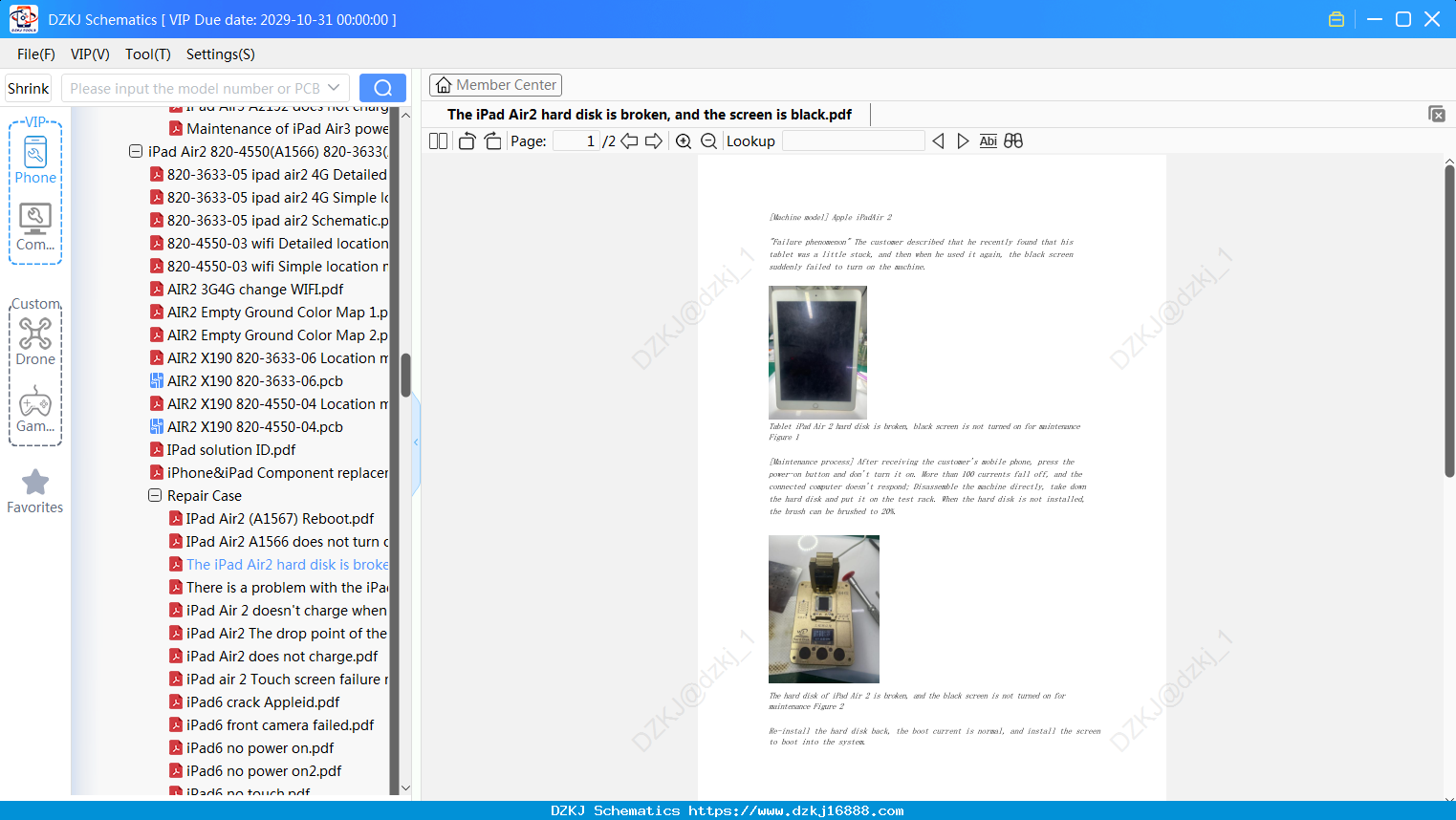Open iPad6 crack Appleid.pdf
This screenshot has width=1456, height=820.
pyautogui.click(x=254, y=702)
